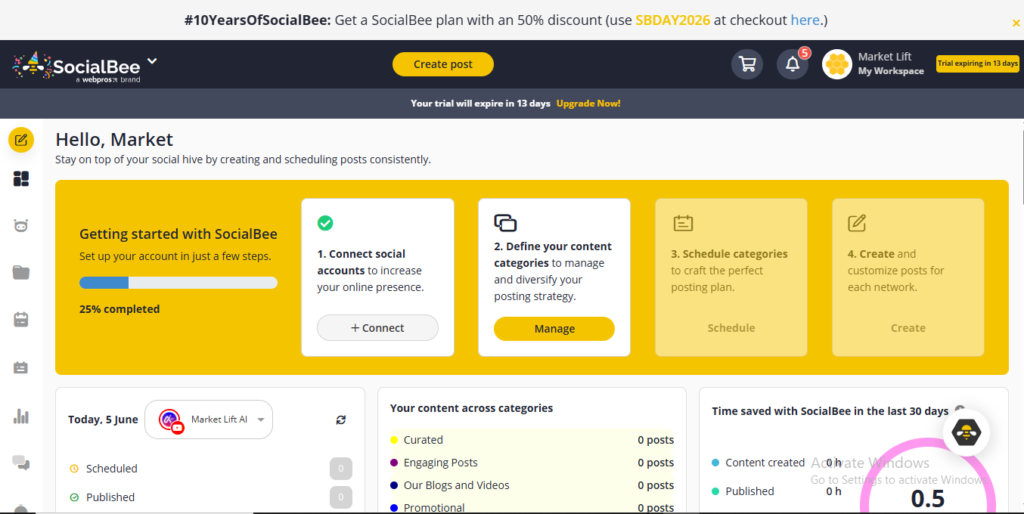The width and height of the screenshot is (1024, 514).
Task: Click the SocialBee logo
Action: (x=76, y=67)
